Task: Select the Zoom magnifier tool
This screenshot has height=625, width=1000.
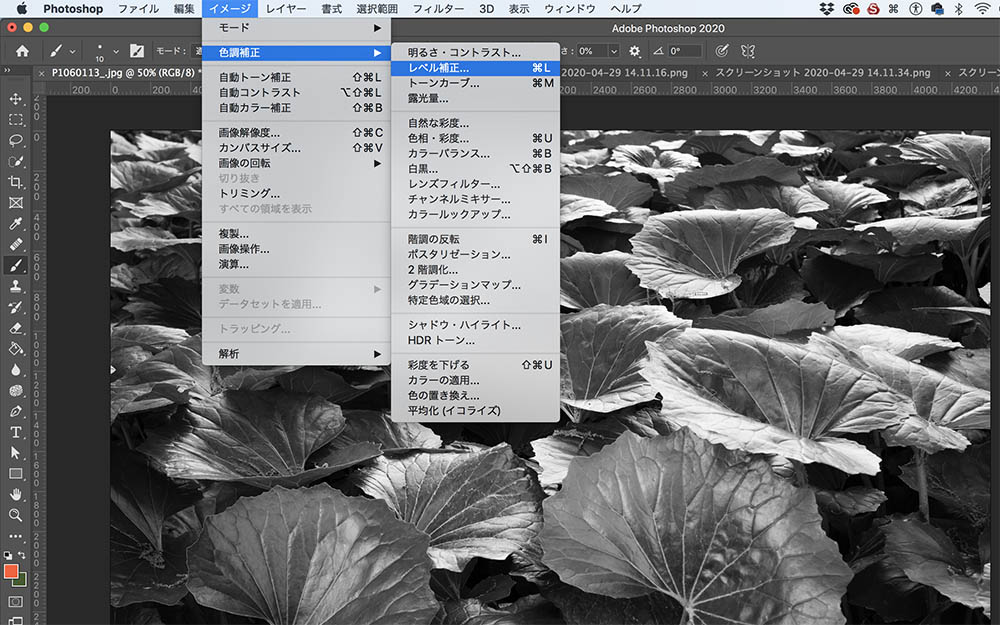Action: (x=16, y=515)
